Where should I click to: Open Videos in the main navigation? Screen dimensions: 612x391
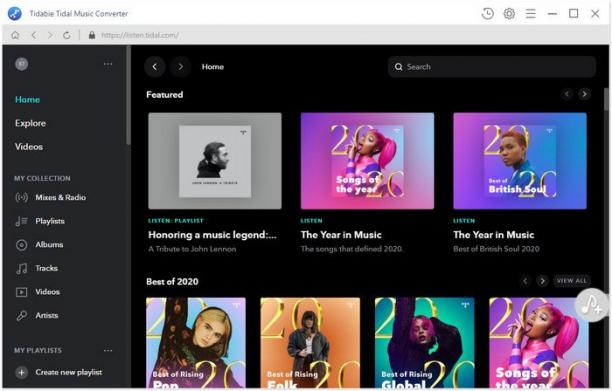(x=29, y=147)
